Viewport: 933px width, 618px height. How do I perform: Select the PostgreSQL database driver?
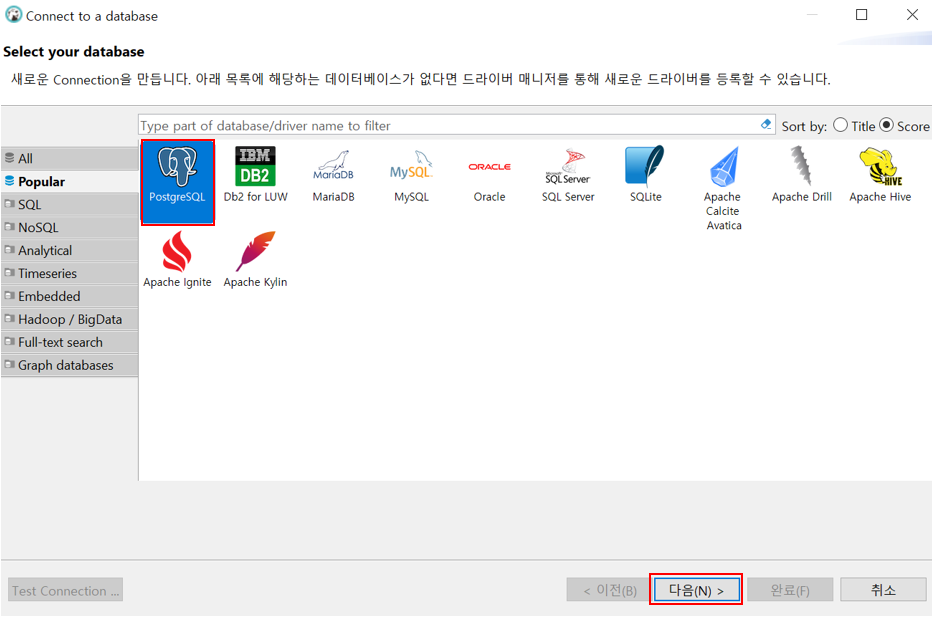tap(177, 182)
